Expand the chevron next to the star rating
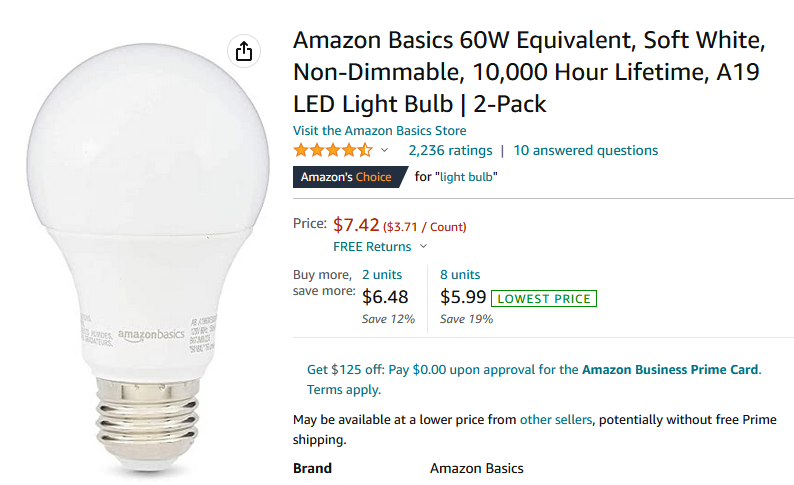 point(384,151)
